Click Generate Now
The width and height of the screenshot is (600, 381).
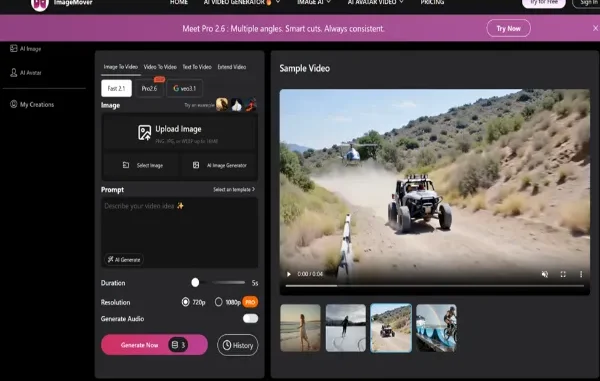coord(154,345)
